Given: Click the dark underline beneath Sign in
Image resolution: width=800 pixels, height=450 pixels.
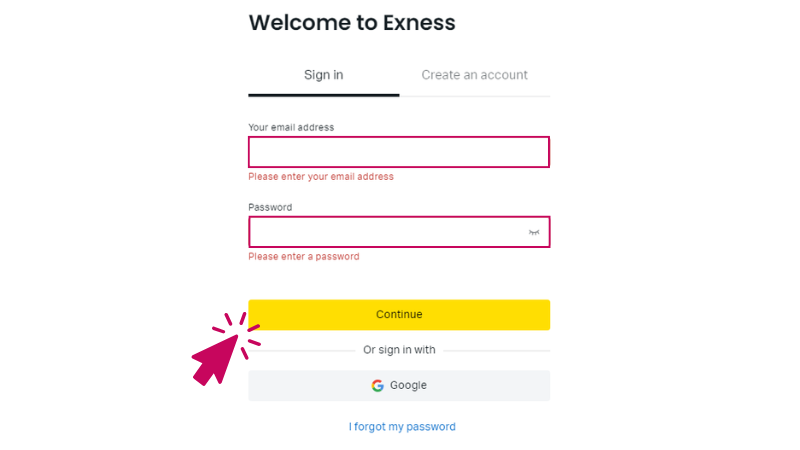Looking at the screenshot, I should [x=323, y=95].
